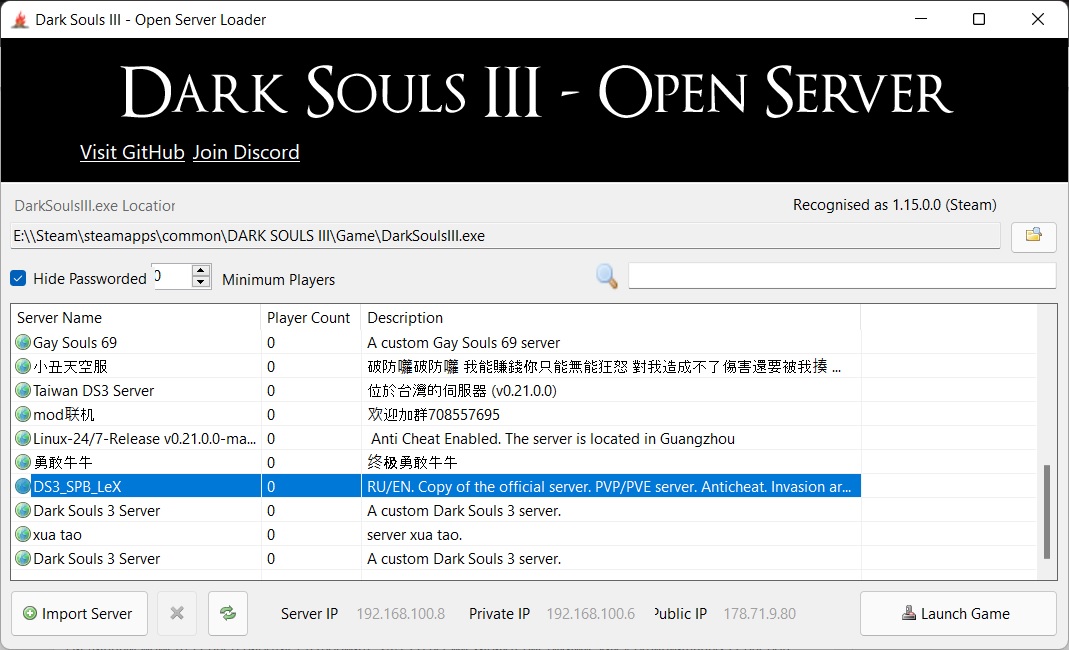Click the Public IP value 178.71.9.80
Image resolution: width=1069 pixels, height=650 pixels.
point(759,613)
